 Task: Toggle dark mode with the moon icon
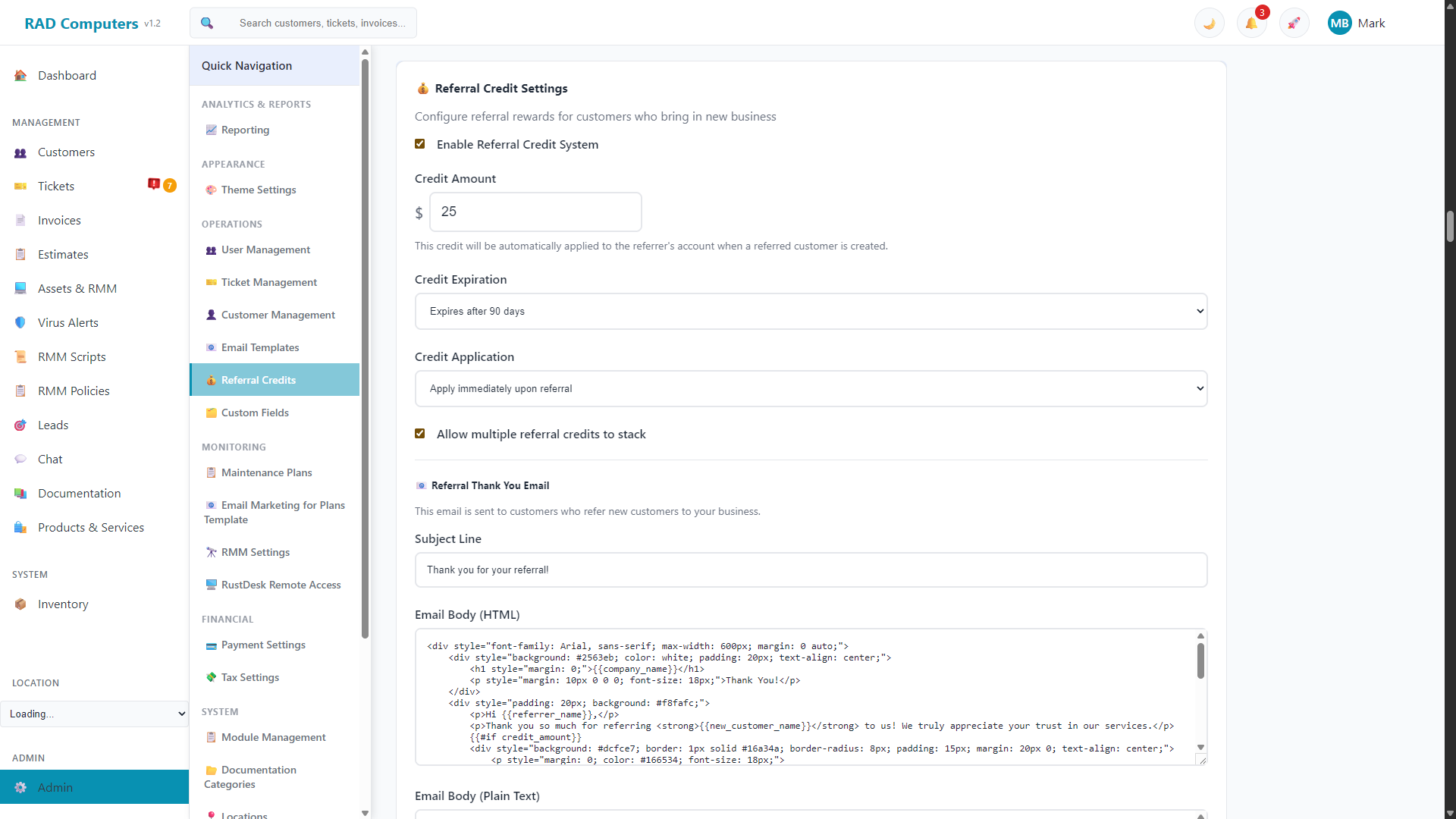pyautogui.click(x=1209, y=23)
